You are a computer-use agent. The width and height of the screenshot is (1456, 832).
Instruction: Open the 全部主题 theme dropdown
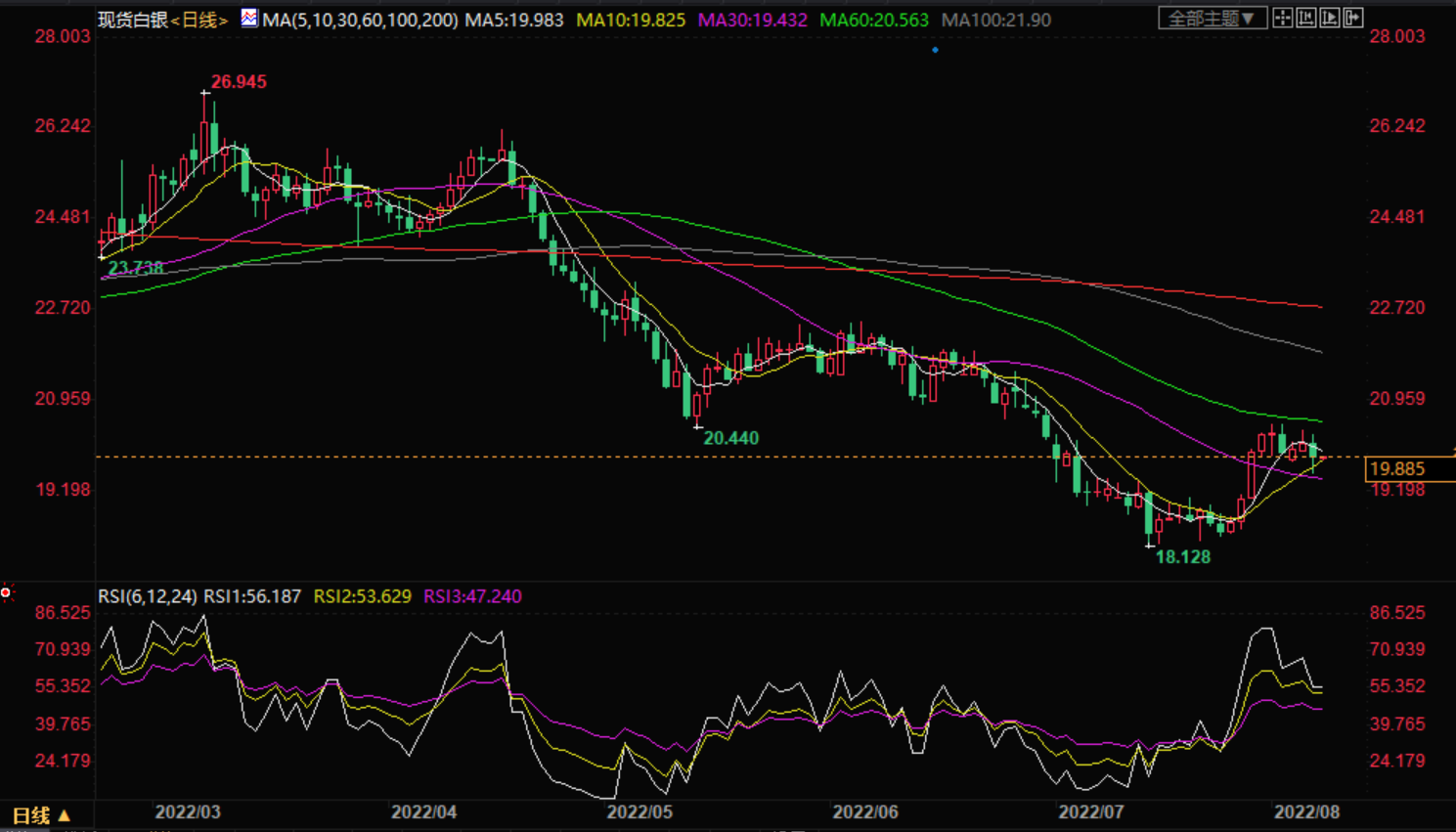[1212, 19]
